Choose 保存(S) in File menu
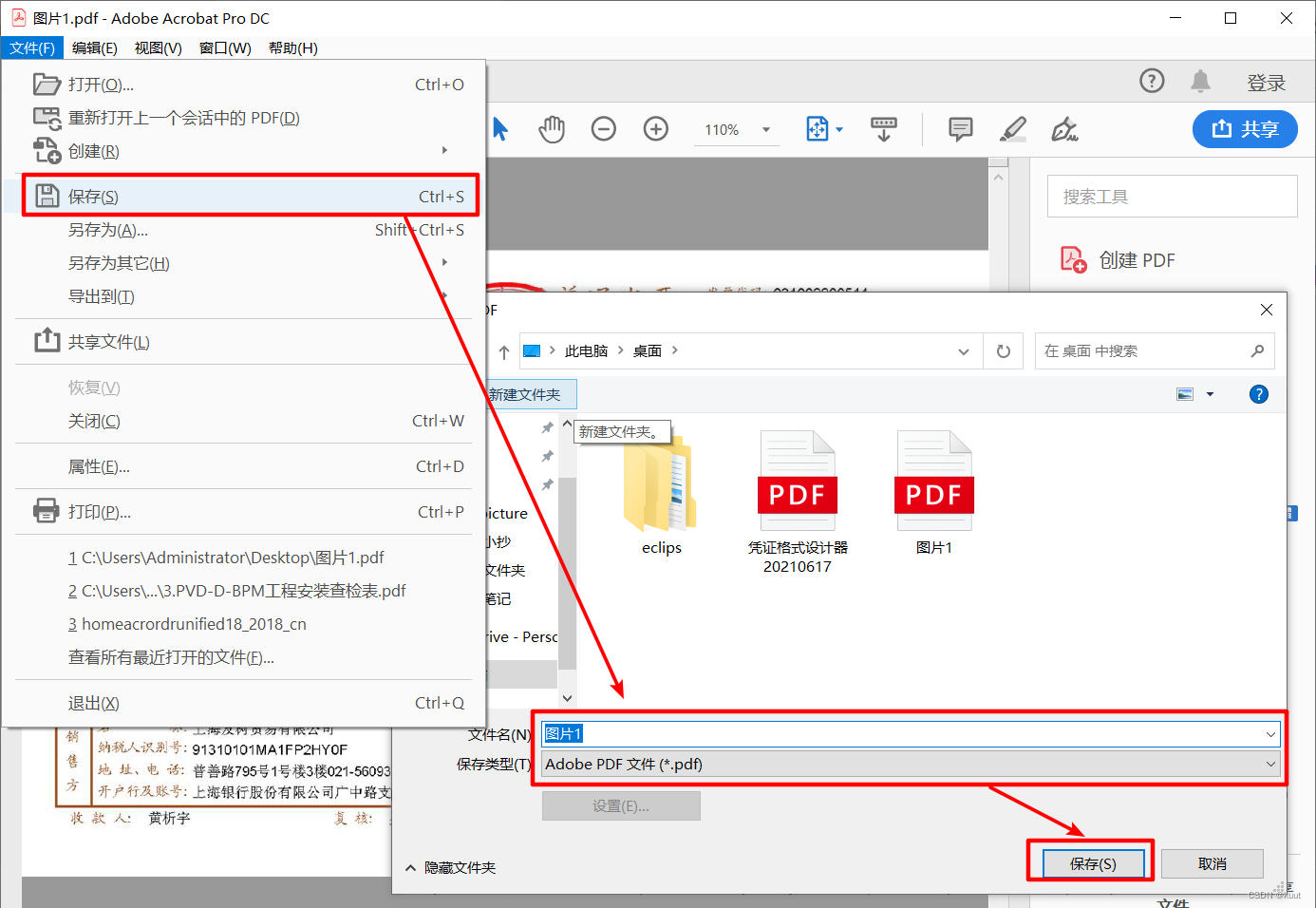This screenshot has height=908, width=1316. 250,196
